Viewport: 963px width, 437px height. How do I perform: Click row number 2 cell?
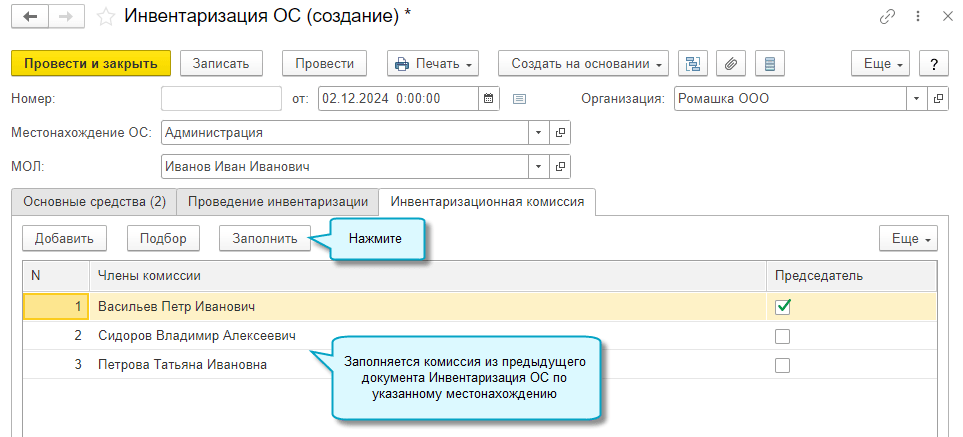57,336
